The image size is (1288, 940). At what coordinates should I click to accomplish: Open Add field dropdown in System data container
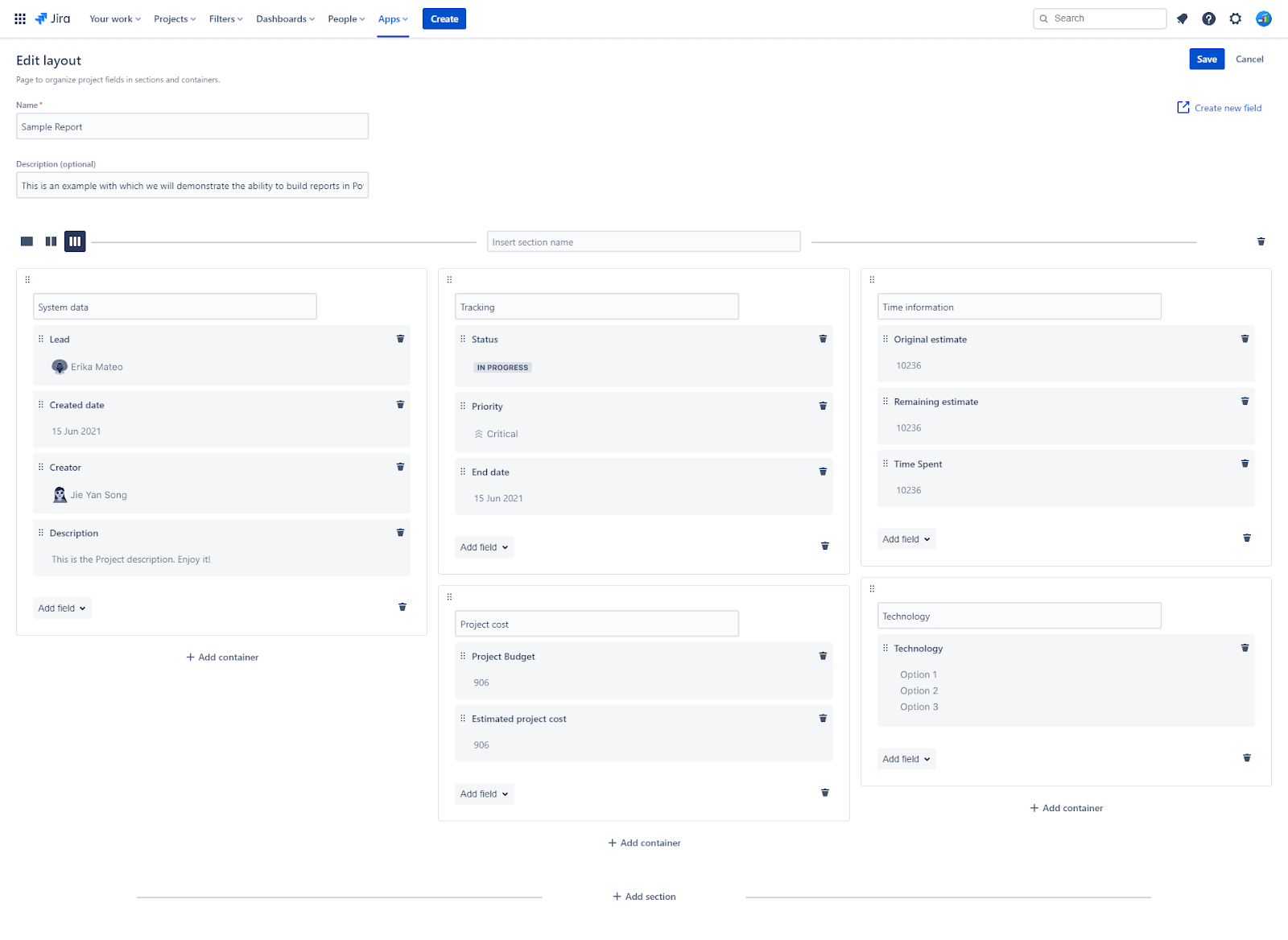61,608
